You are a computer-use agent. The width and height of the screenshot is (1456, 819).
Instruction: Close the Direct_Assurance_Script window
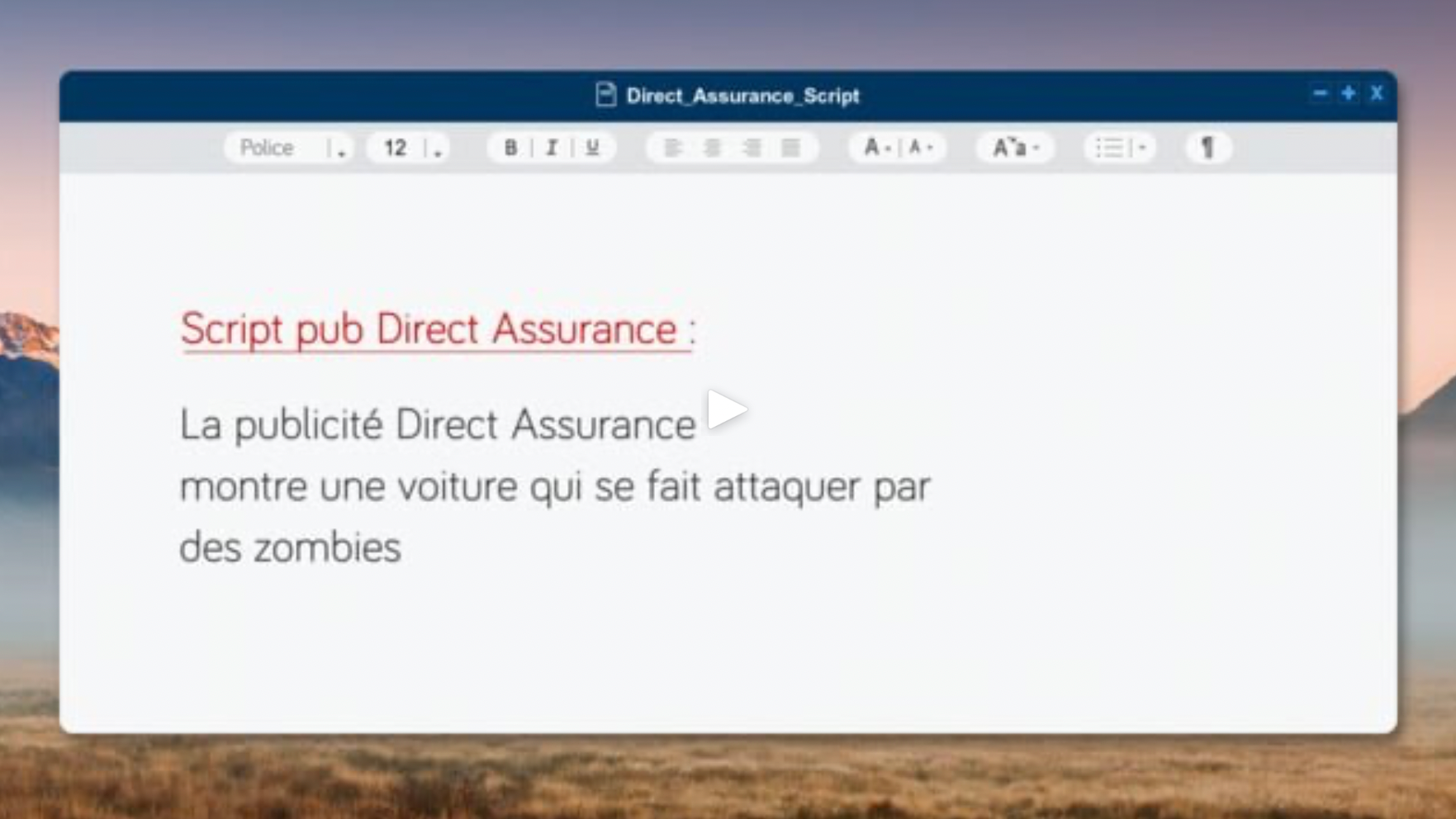[x=1376, y=93]
